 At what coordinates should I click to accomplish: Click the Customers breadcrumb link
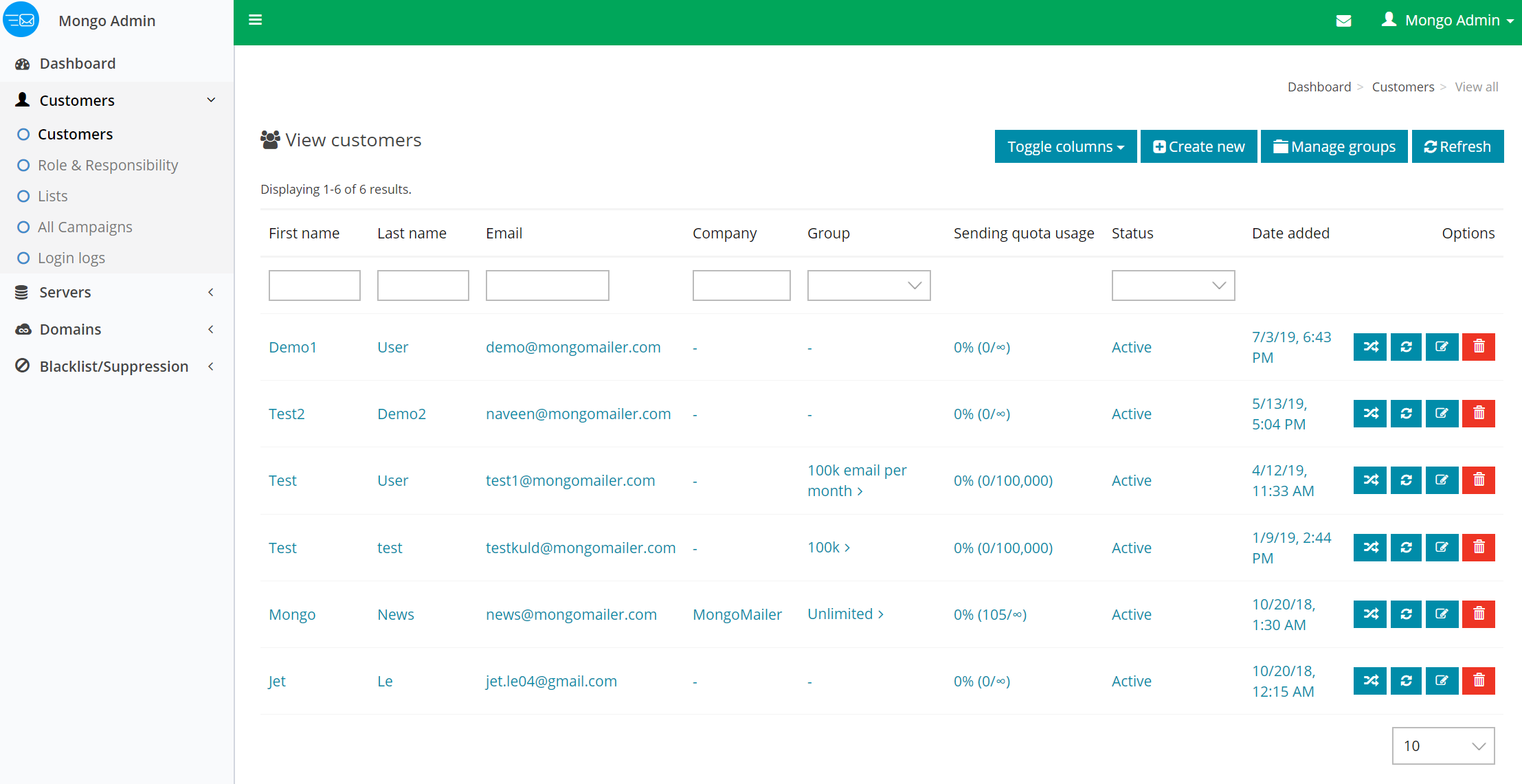(1403, 87)
